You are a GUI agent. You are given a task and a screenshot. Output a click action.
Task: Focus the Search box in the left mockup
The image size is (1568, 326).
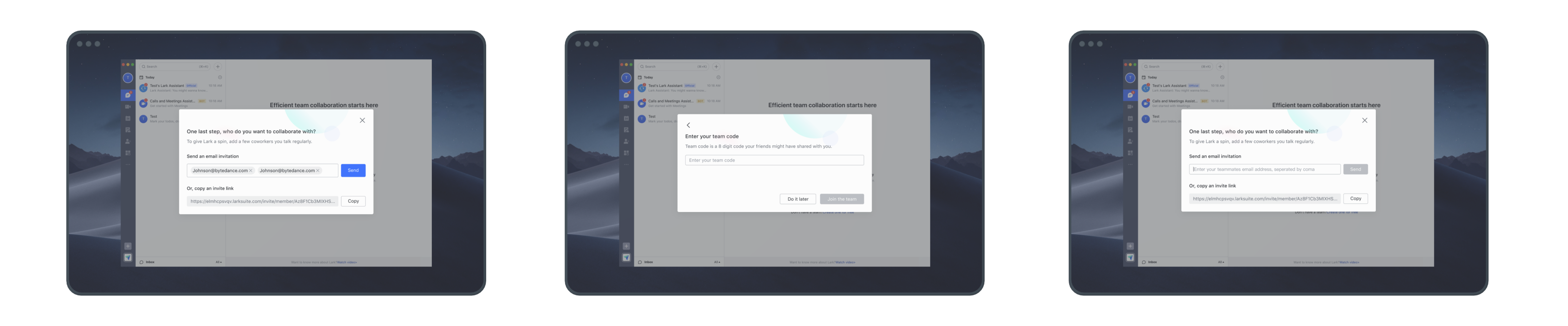175,66
